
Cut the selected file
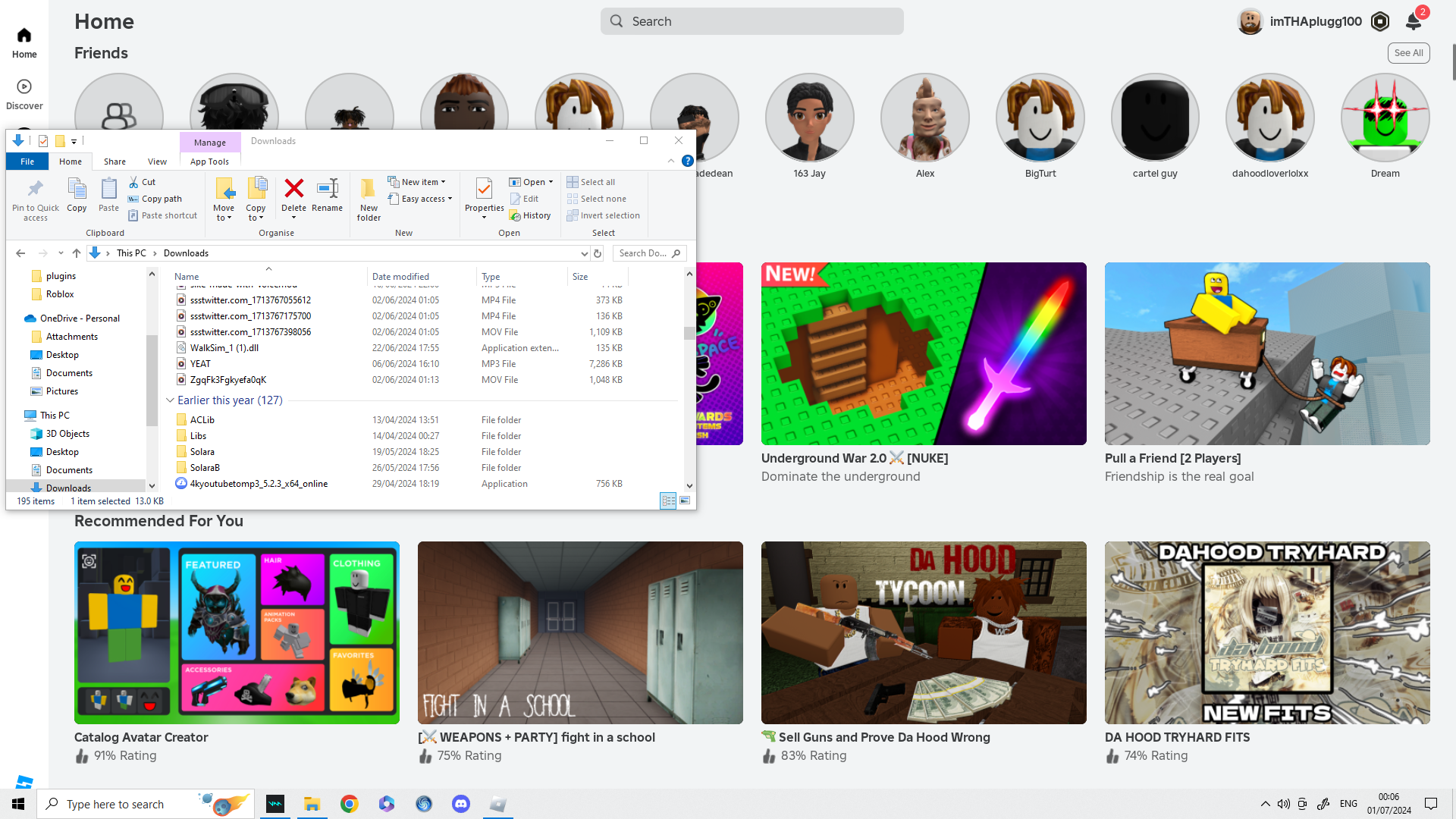pos(142,182)
